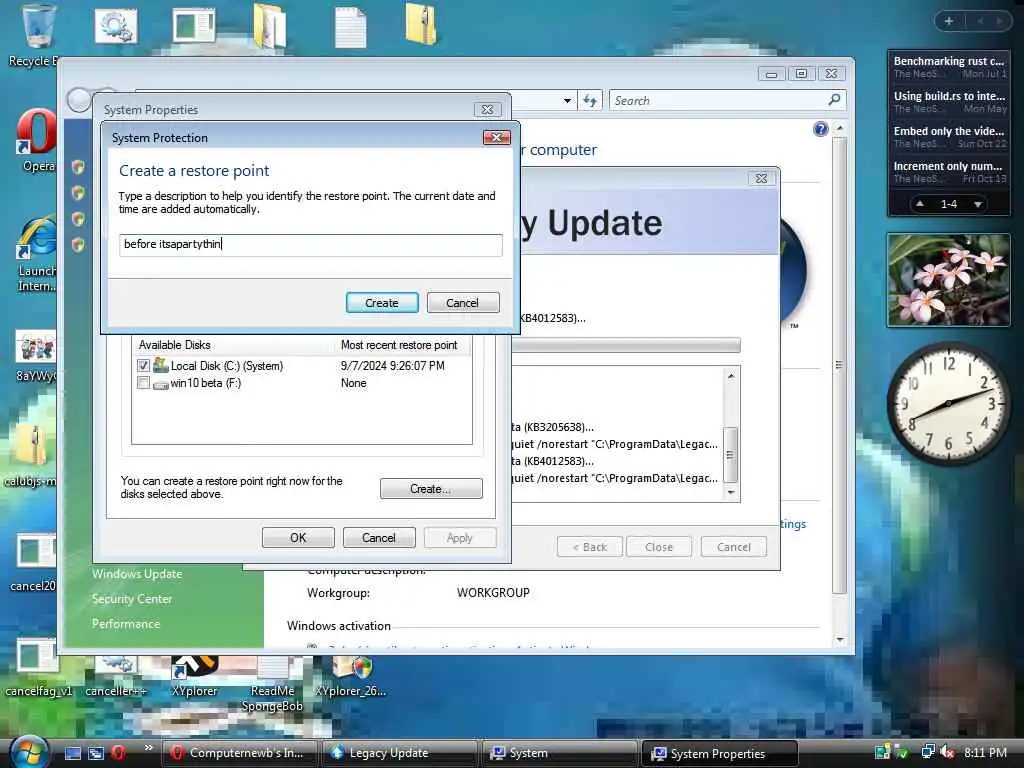1024x768 pixels.
Task: Click the Opera quick launch icon
Action: [x=118, y=753]
